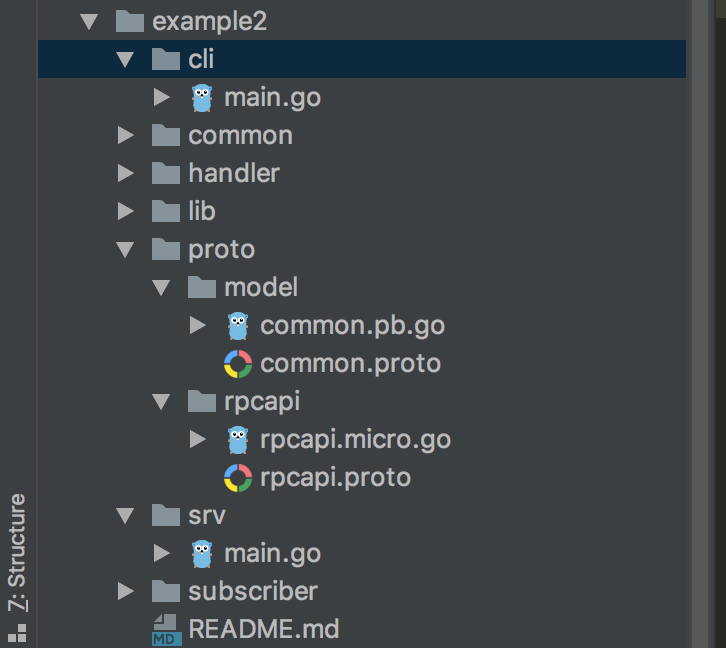Click the subscriber folder icon
The width and height of the screenshot is (726, 648).
(x=165, y=591)
